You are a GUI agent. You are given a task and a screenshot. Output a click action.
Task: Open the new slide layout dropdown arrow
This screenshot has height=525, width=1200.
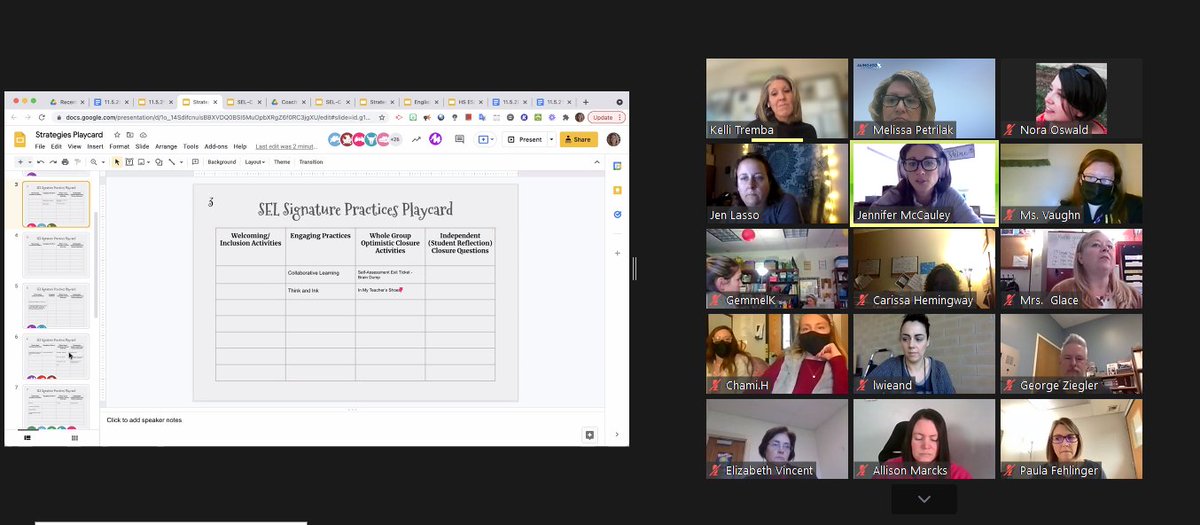[30, 162]
